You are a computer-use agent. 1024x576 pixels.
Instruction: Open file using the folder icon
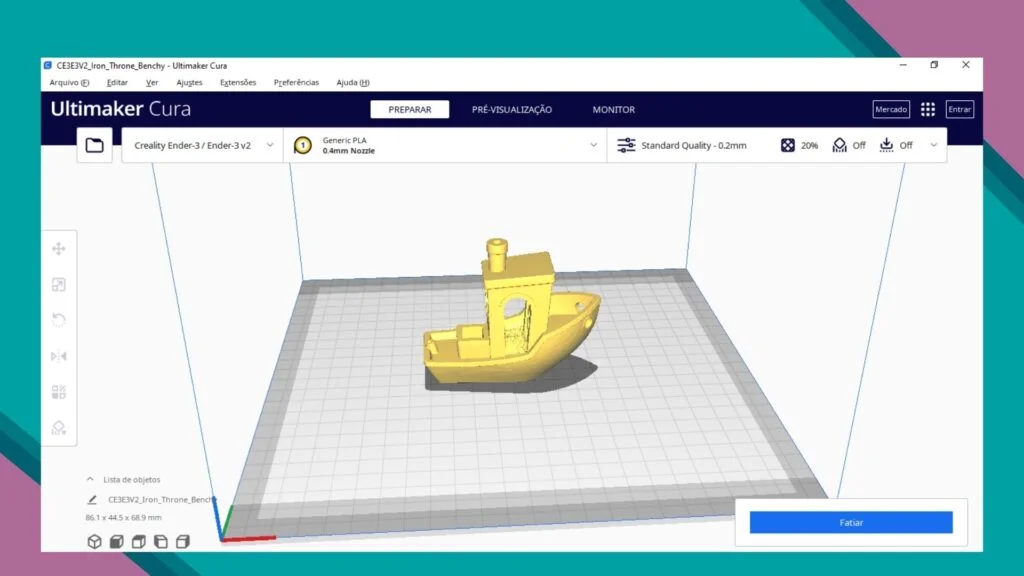point(95,145)
